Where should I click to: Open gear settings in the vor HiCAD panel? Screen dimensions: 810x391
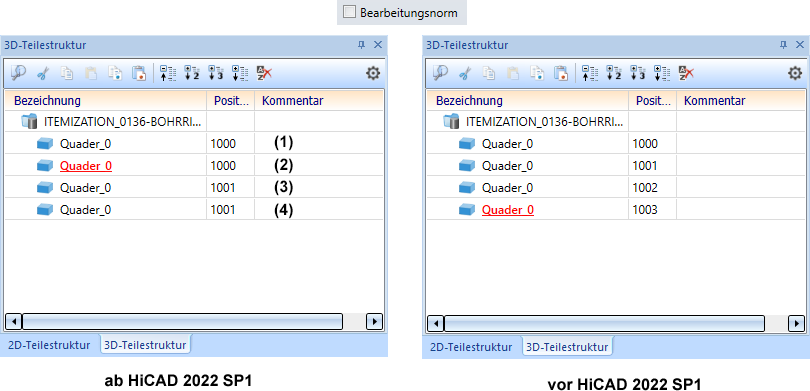point(795,73)
